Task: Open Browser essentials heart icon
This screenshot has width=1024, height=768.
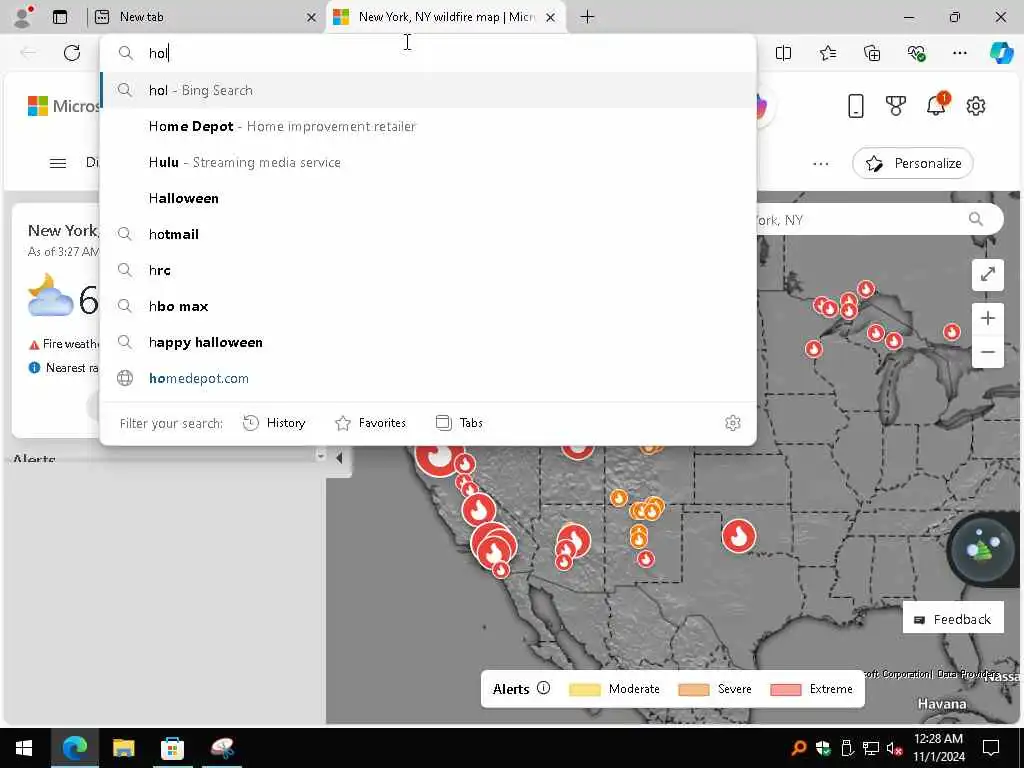Action: 916,53
